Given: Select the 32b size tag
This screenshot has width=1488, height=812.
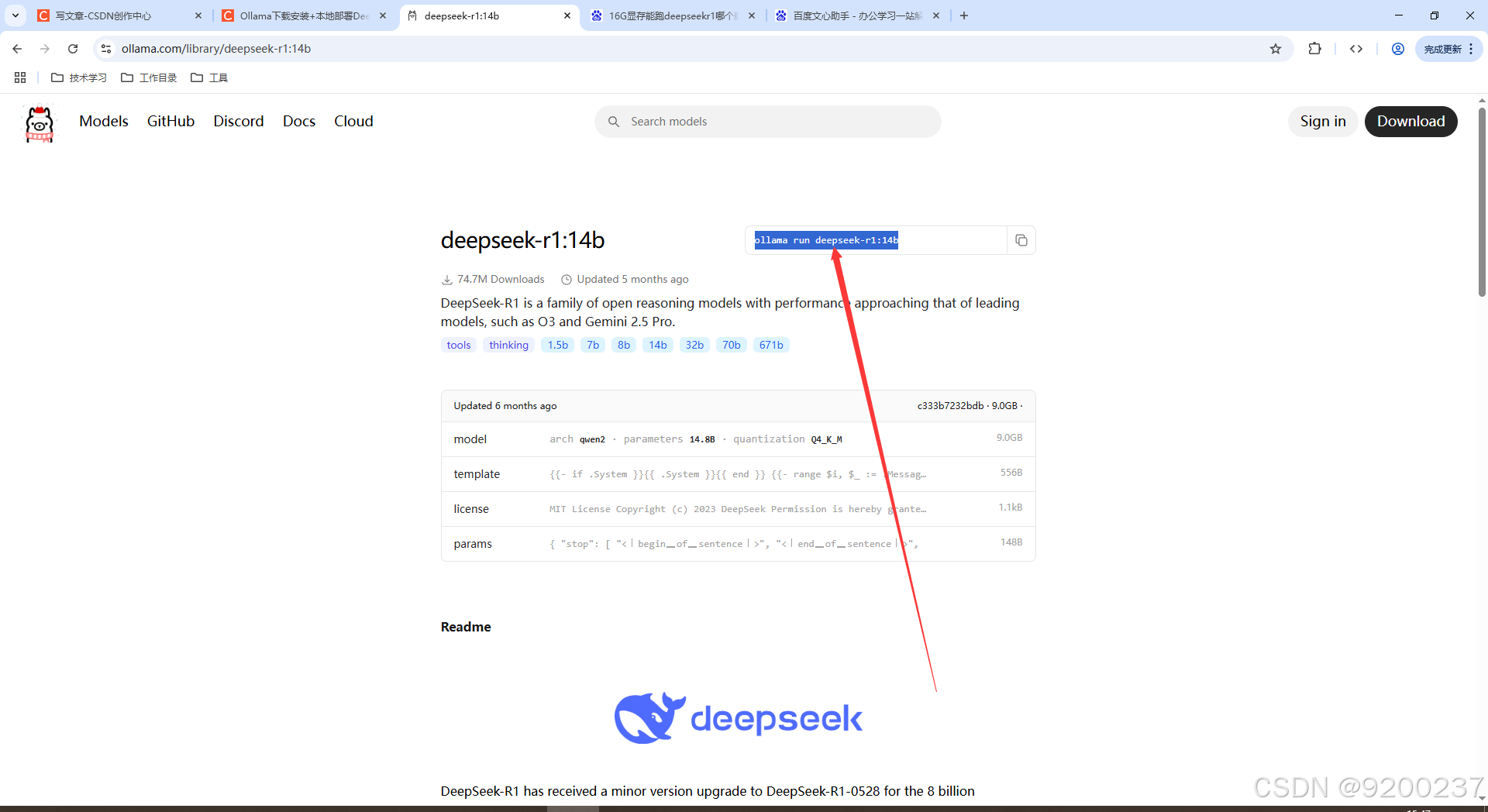Looking at the screenshot, I should 694,345.
